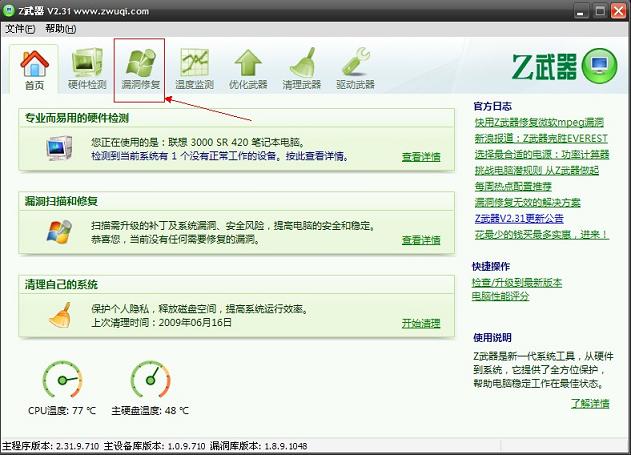Open link 选择最合适的电源：功率计算器

coord(542,154)
